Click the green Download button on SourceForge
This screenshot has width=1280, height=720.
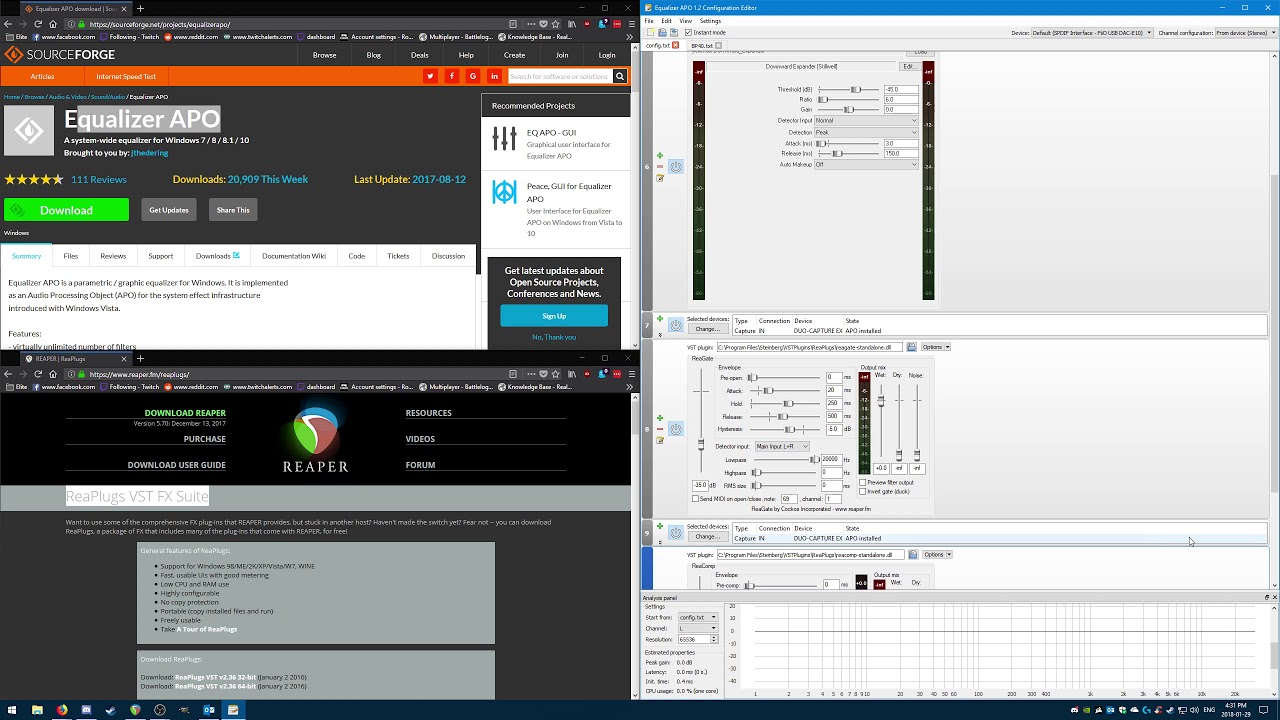tap(66, 210)
